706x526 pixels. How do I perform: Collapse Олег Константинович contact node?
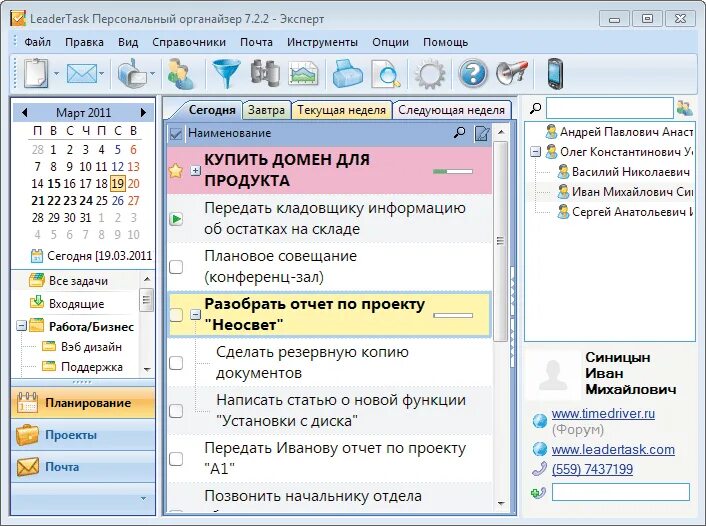tap(535, 152)
